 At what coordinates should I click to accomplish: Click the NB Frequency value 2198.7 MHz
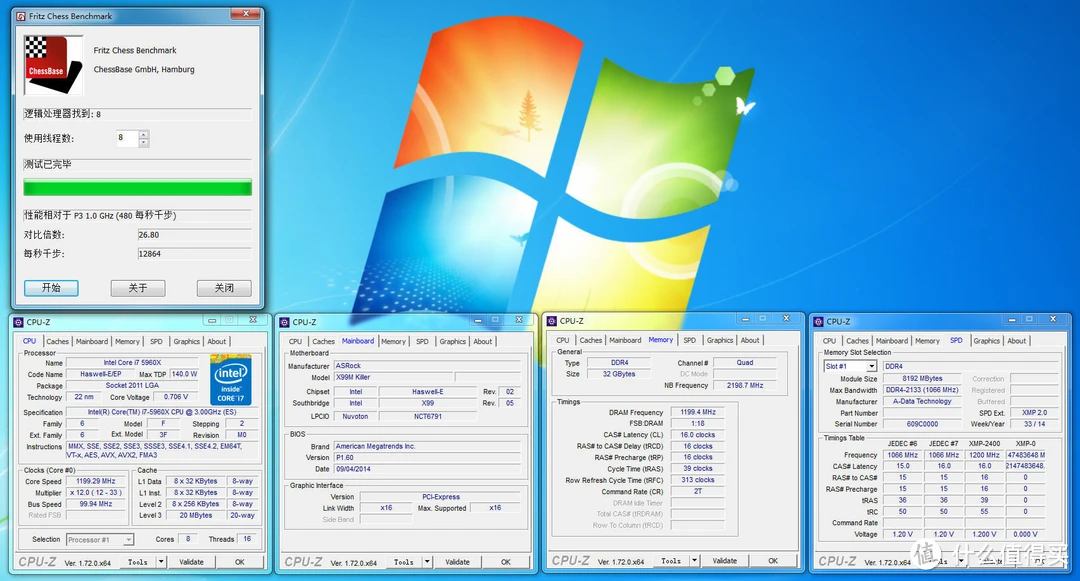745,385
